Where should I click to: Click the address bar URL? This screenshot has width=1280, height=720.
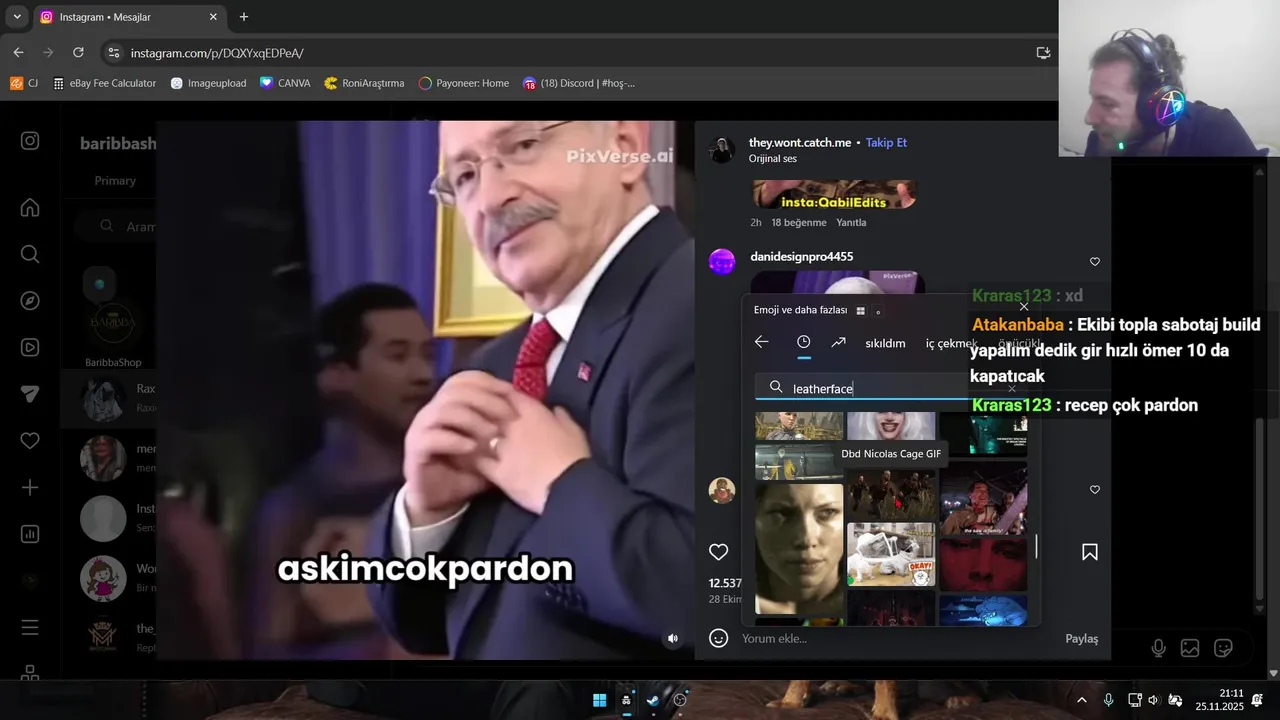tap(217, 53)
